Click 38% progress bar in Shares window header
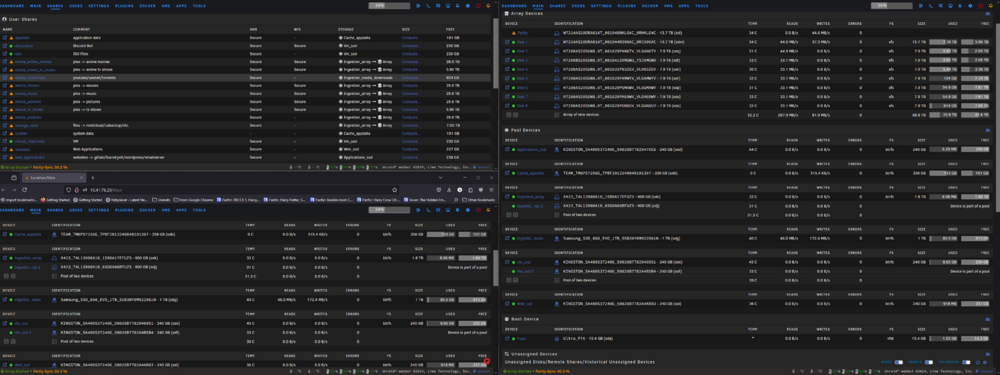Viewport: 1000px width, 375px height. [389, 6]
